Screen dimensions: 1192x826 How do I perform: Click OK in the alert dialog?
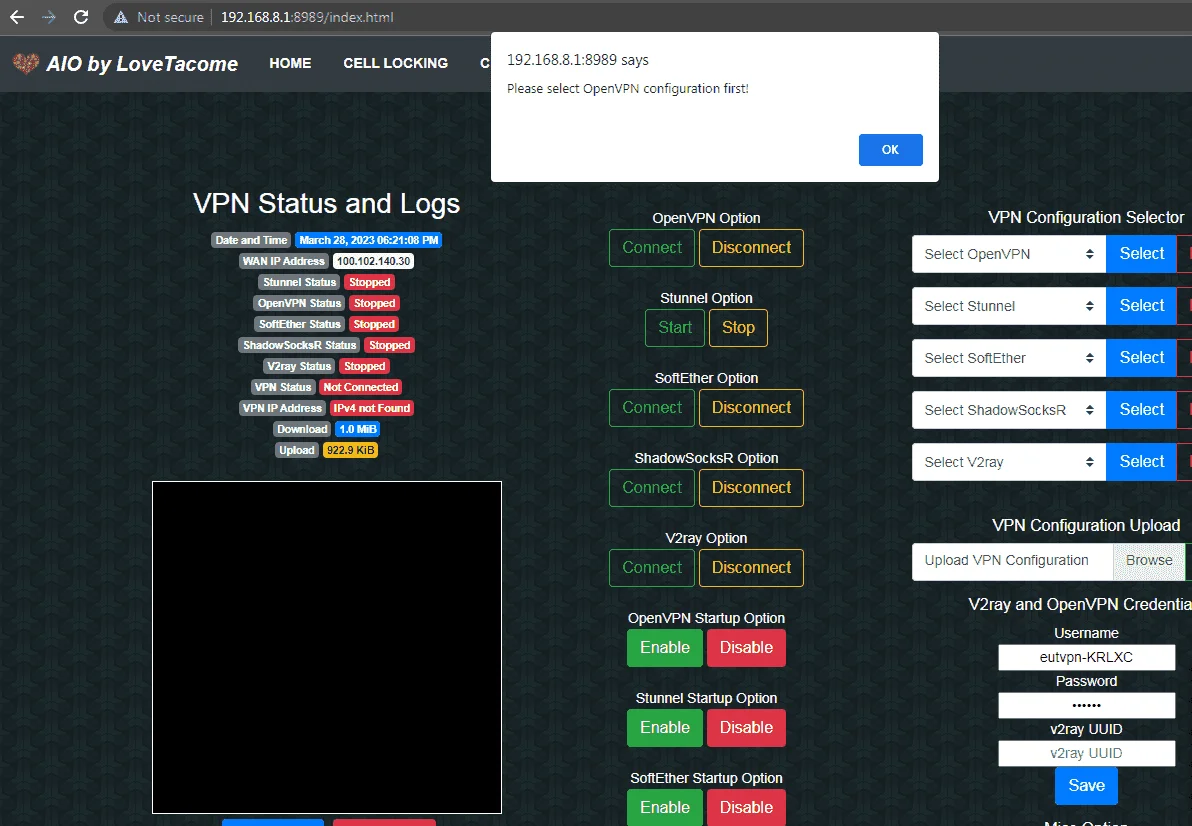890,150
